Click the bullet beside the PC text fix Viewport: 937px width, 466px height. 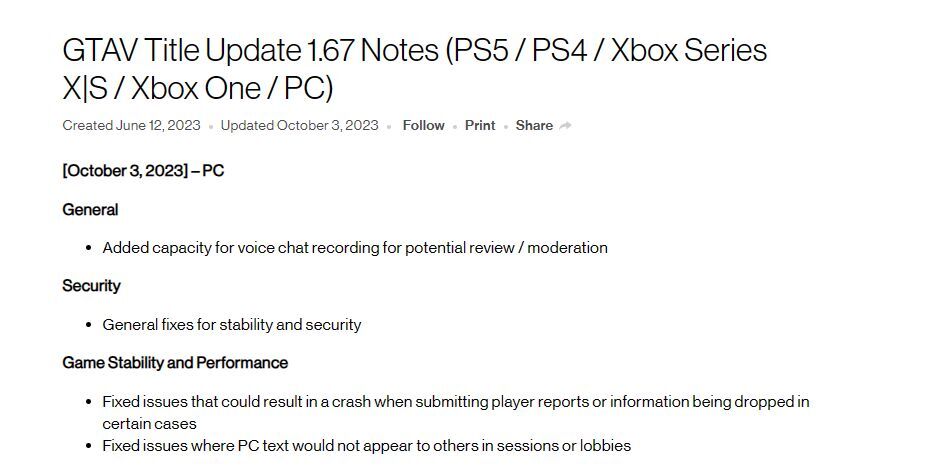[x=89, y=446]
